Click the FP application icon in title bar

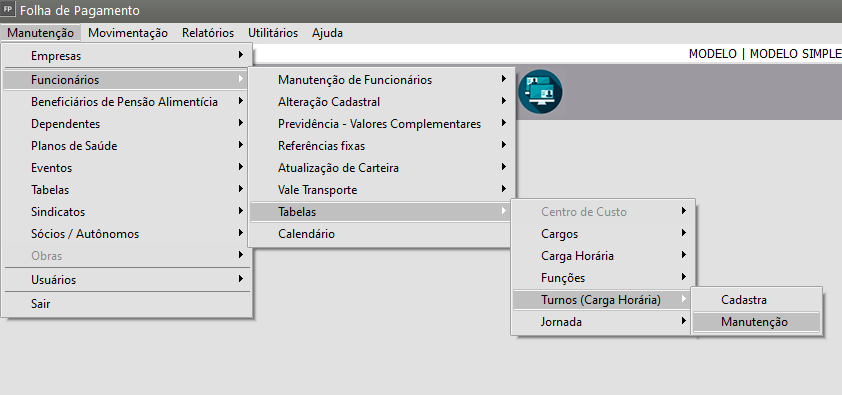tap(8, 10)
